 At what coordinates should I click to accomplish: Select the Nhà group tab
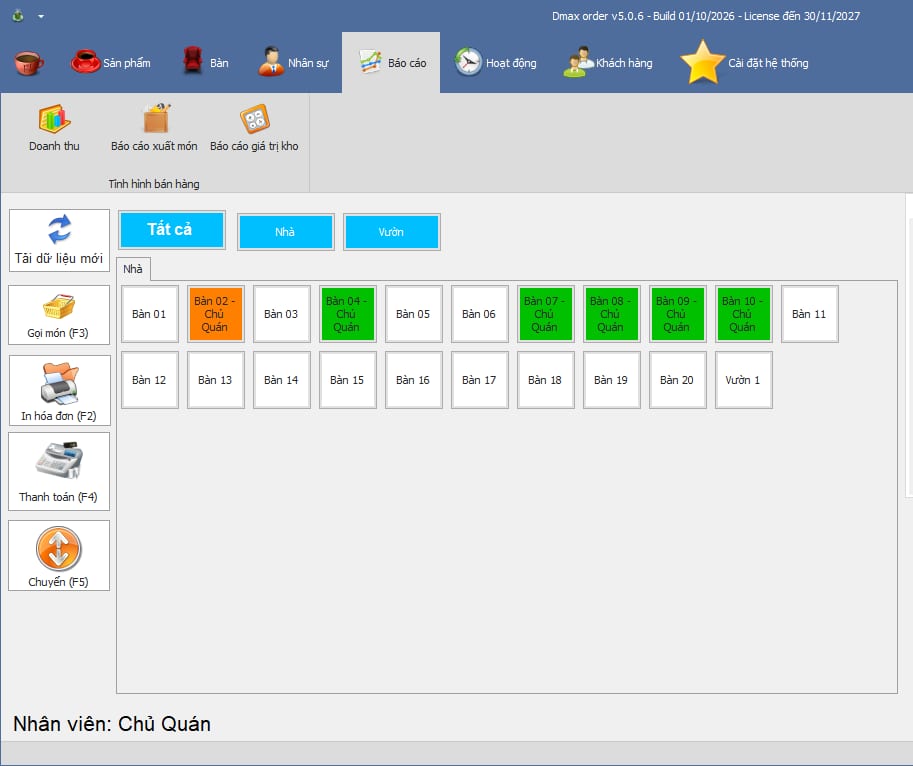click(133, 269)
